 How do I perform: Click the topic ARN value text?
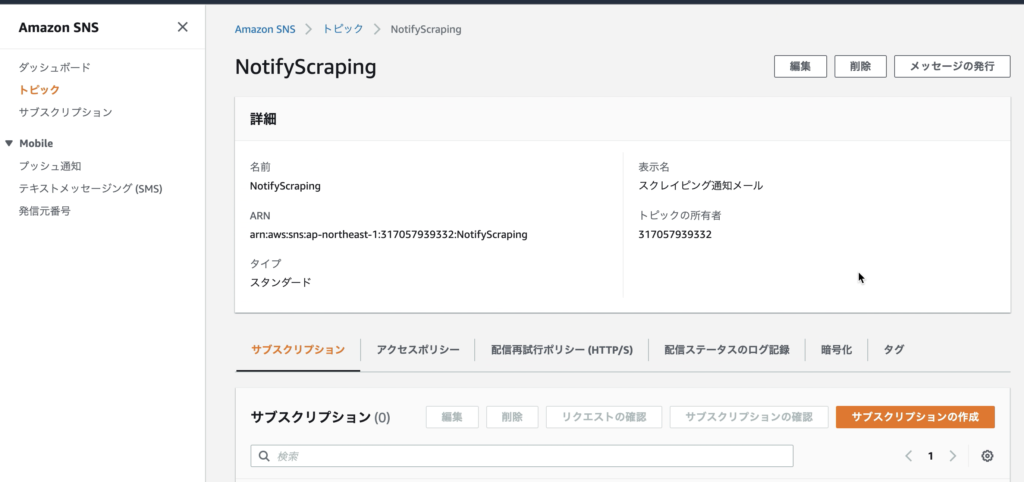[389, 234]
